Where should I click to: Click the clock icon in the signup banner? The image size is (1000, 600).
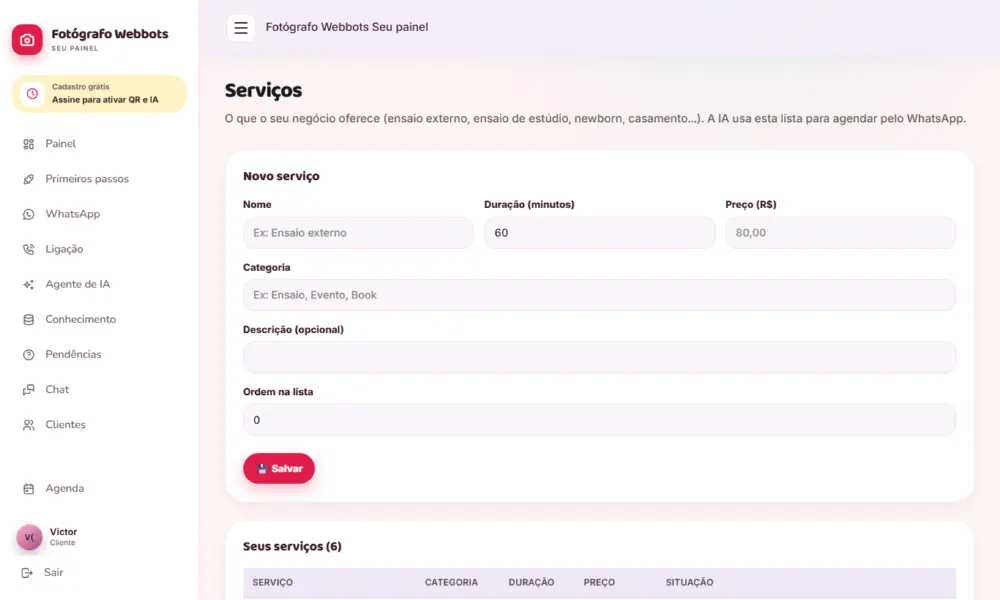pyautogui.click(x=32, y=94)
